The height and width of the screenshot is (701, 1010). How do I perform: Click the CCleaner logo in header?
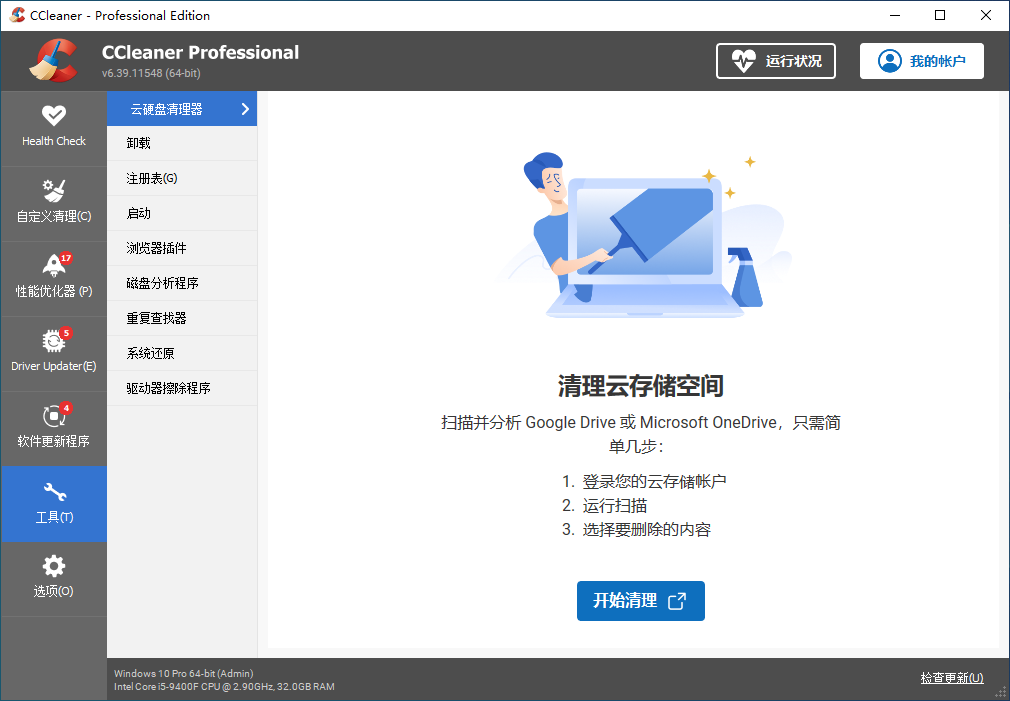tap(53, 61)
